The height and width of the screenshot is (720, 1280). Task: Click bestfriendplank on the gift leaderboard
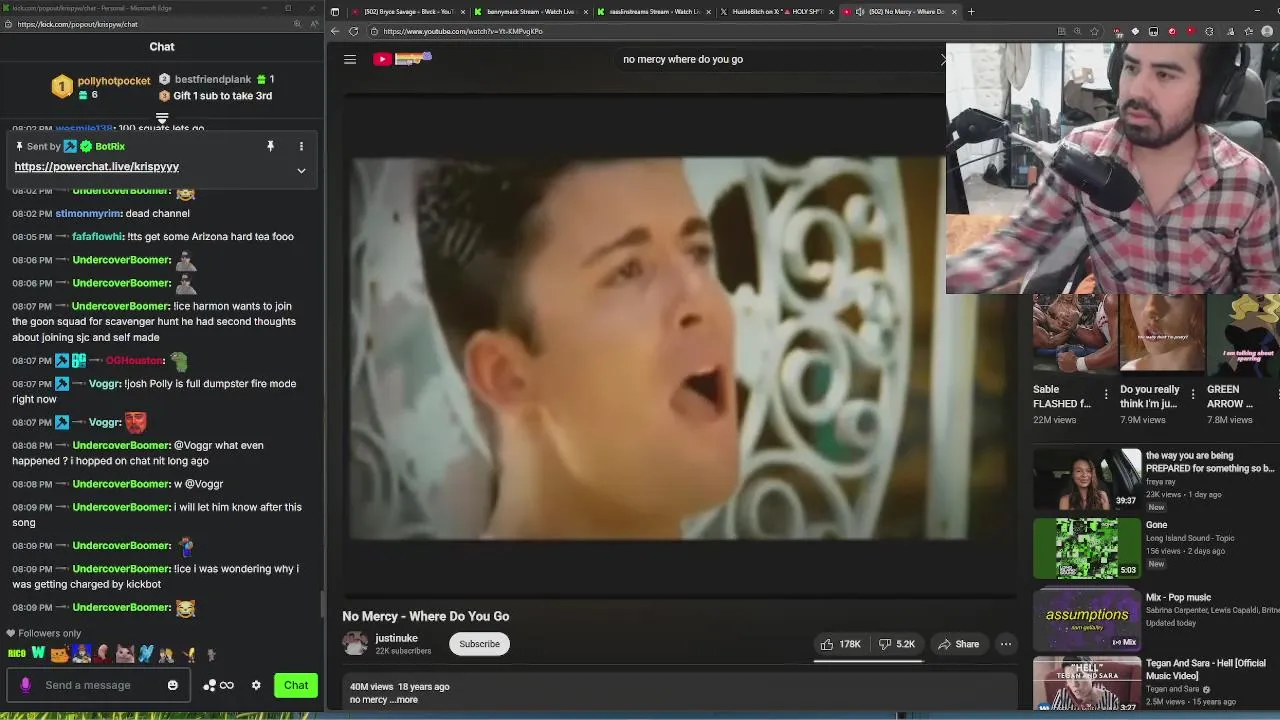213,79
